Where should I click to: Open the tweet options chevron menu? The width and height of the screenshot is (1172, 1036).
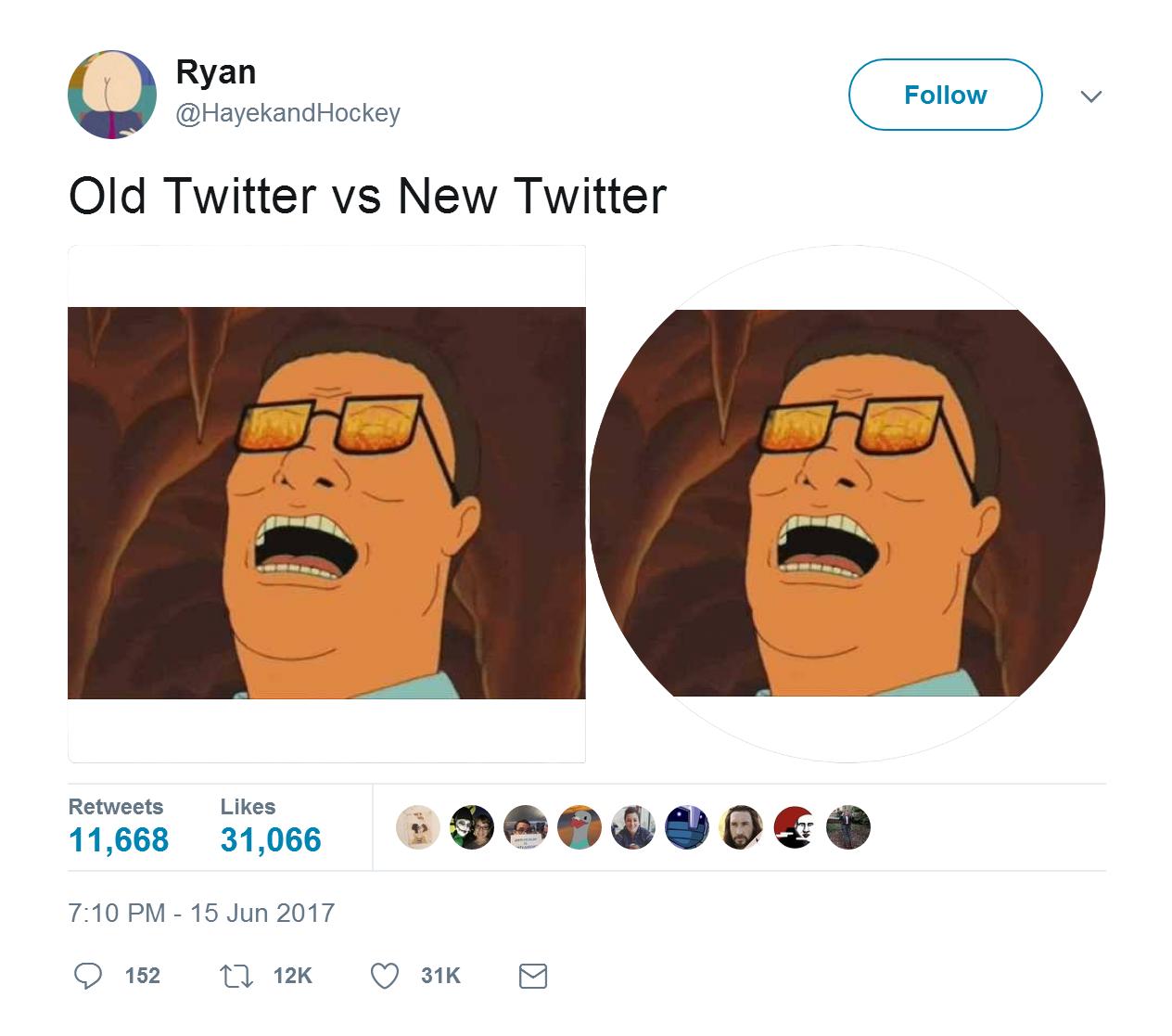point(1091,96)
